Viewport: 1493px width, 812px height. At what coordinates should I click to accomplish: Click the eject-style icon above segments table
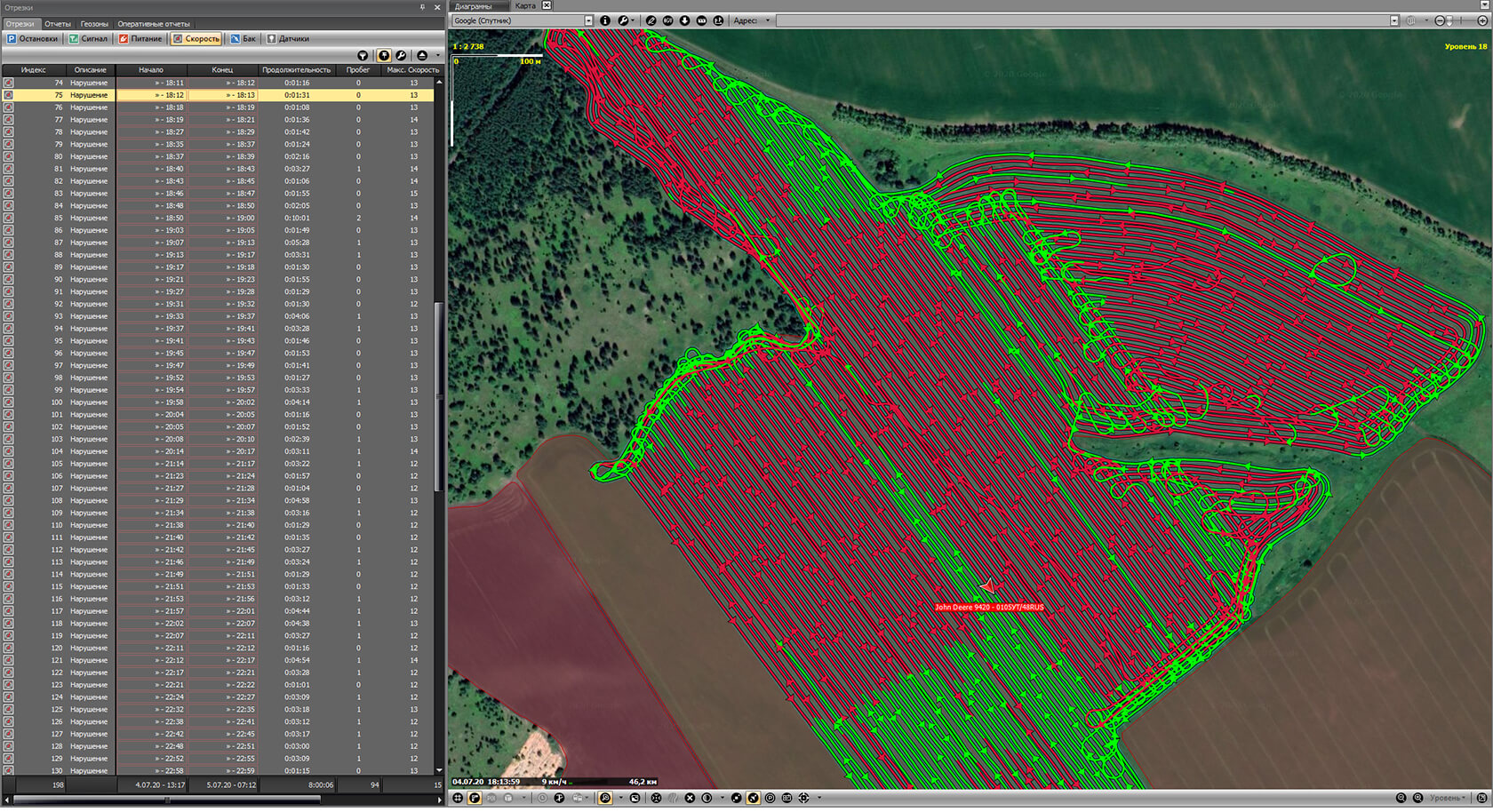pos(422,56)
